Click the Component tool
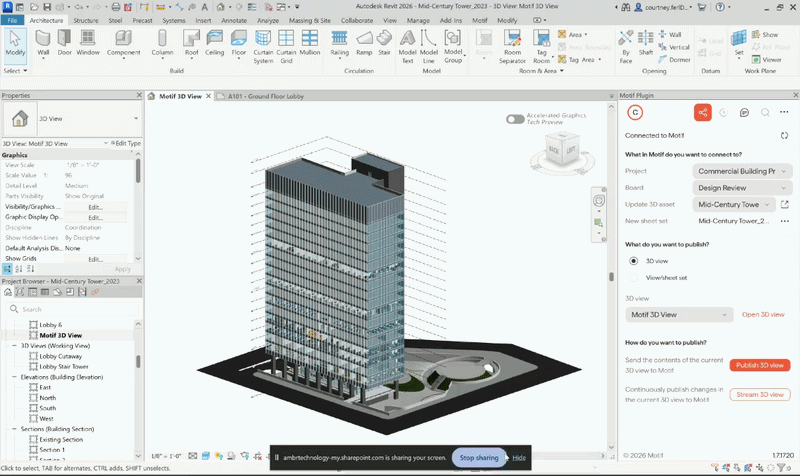This screenshot has width=800, height=476. [123, 43]
